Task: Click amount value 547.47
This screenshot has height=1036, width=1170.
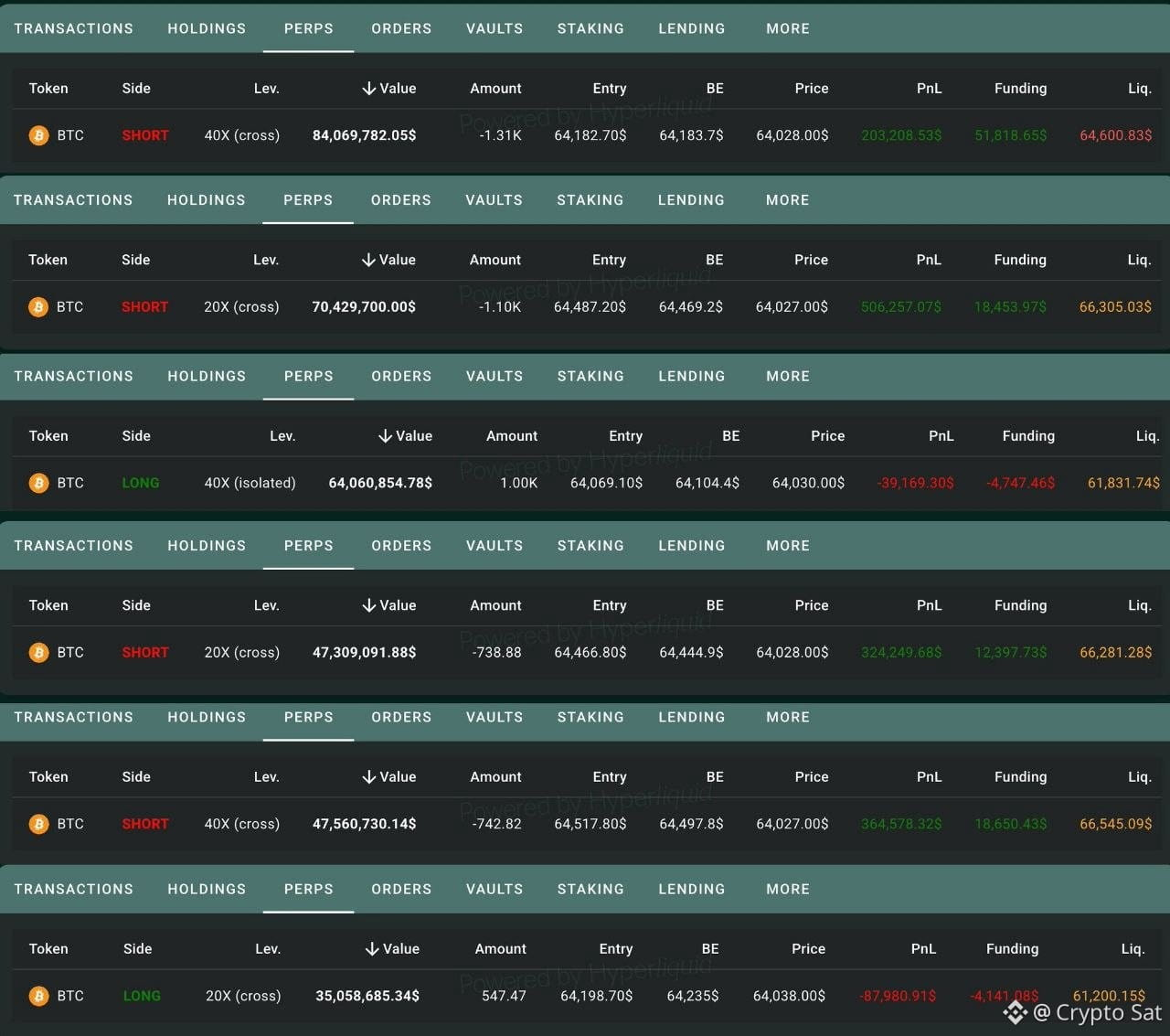Action: (504, 996)
